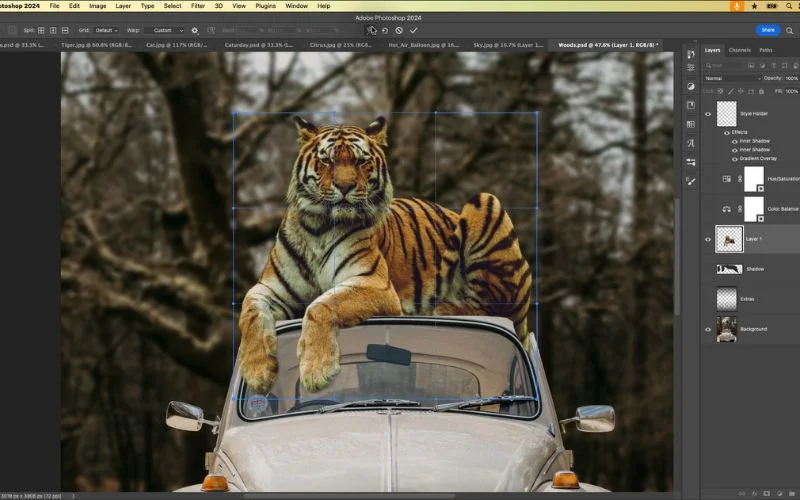Filter layers by shape layer icon
This screenshot has width=800, height=500.
pyautogui.click(x=784, y=66)
